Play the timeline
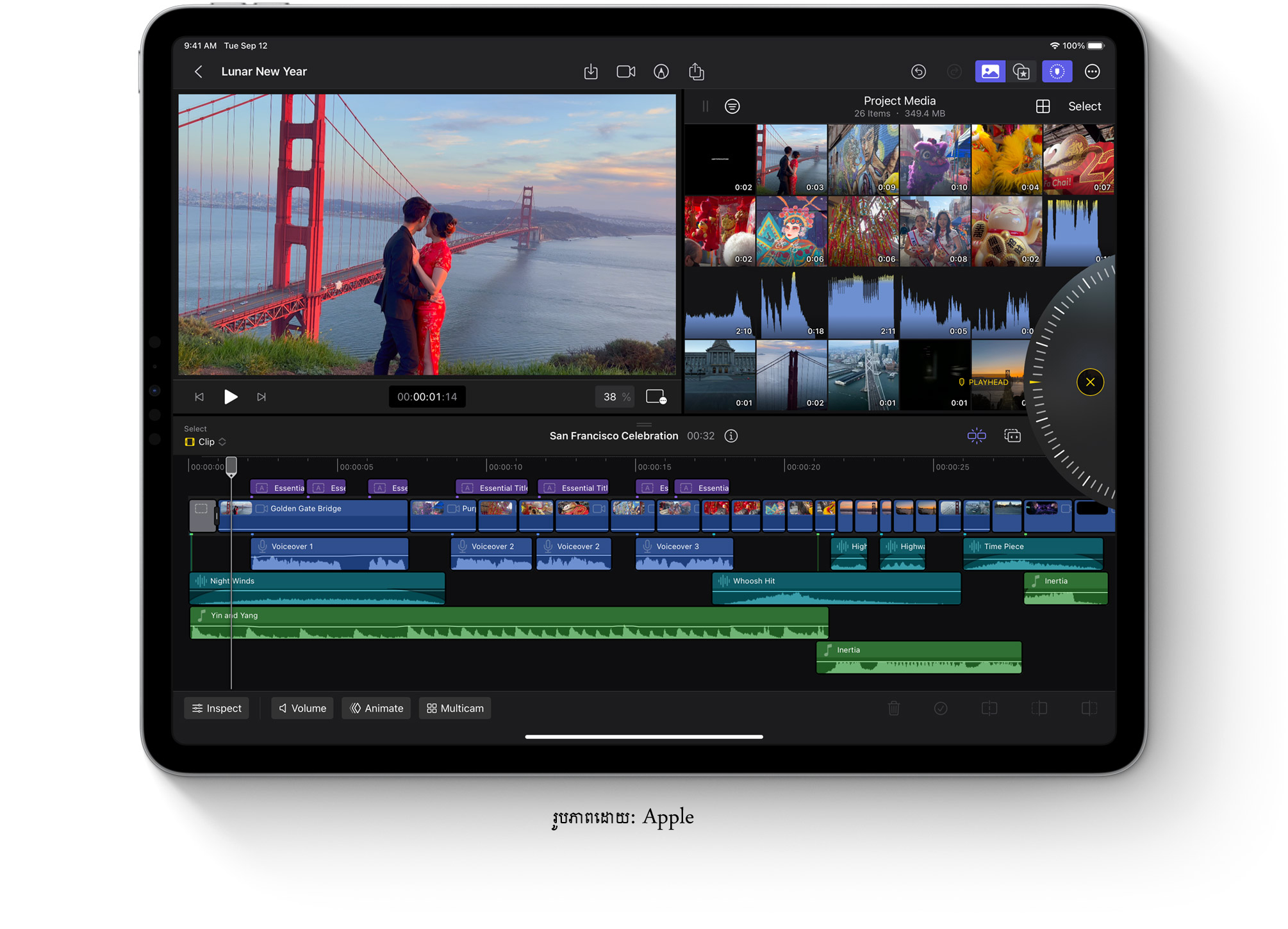The image size is (1288, 929). point(231,397)
